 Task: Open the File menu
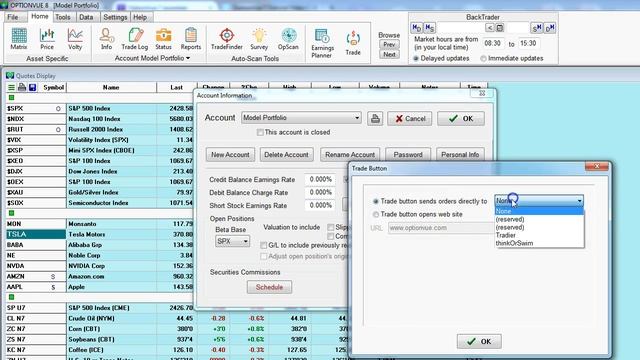[x=13, y=17]
